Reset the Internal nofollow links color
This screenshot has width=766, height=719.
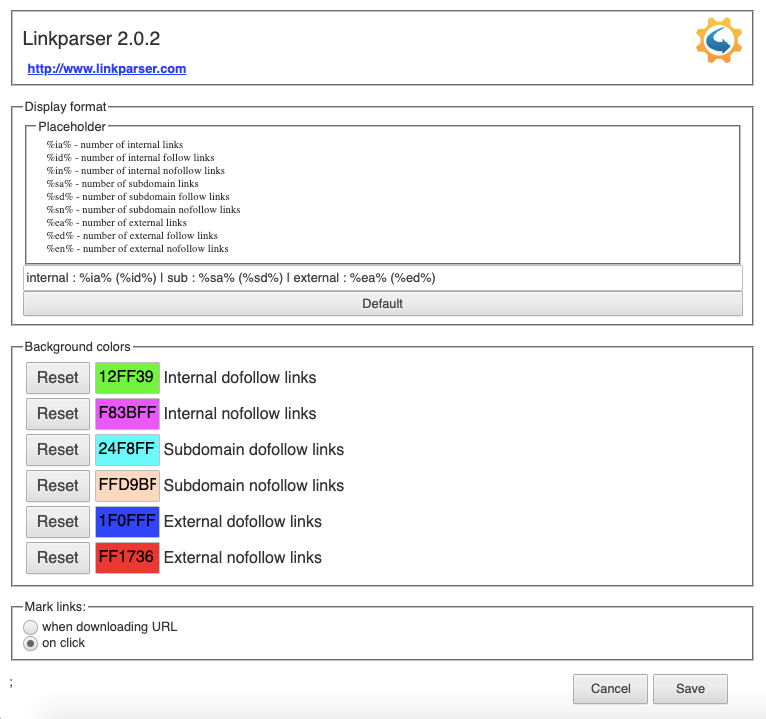58,414
